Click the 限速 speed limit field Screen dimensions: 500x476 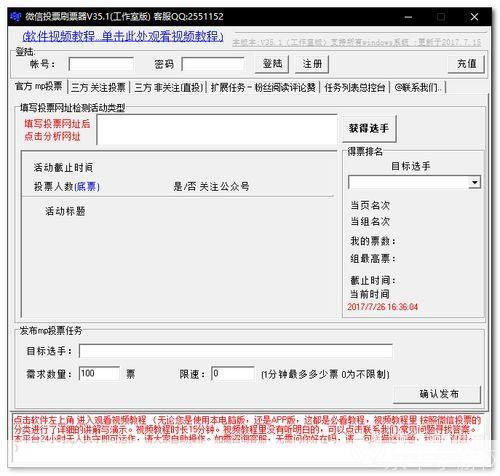pyautogui.click(x=233, y=373)
